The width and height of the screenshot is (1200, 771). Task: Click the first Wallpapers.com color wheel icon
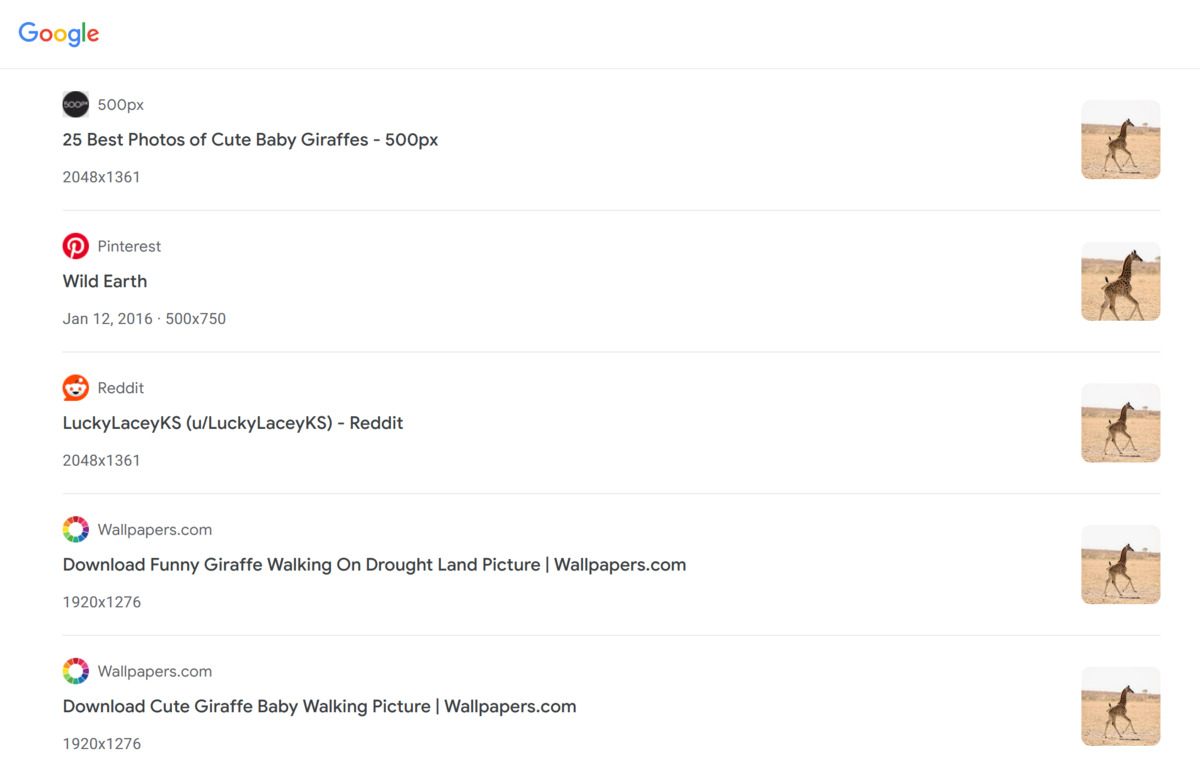pos(76,530)
